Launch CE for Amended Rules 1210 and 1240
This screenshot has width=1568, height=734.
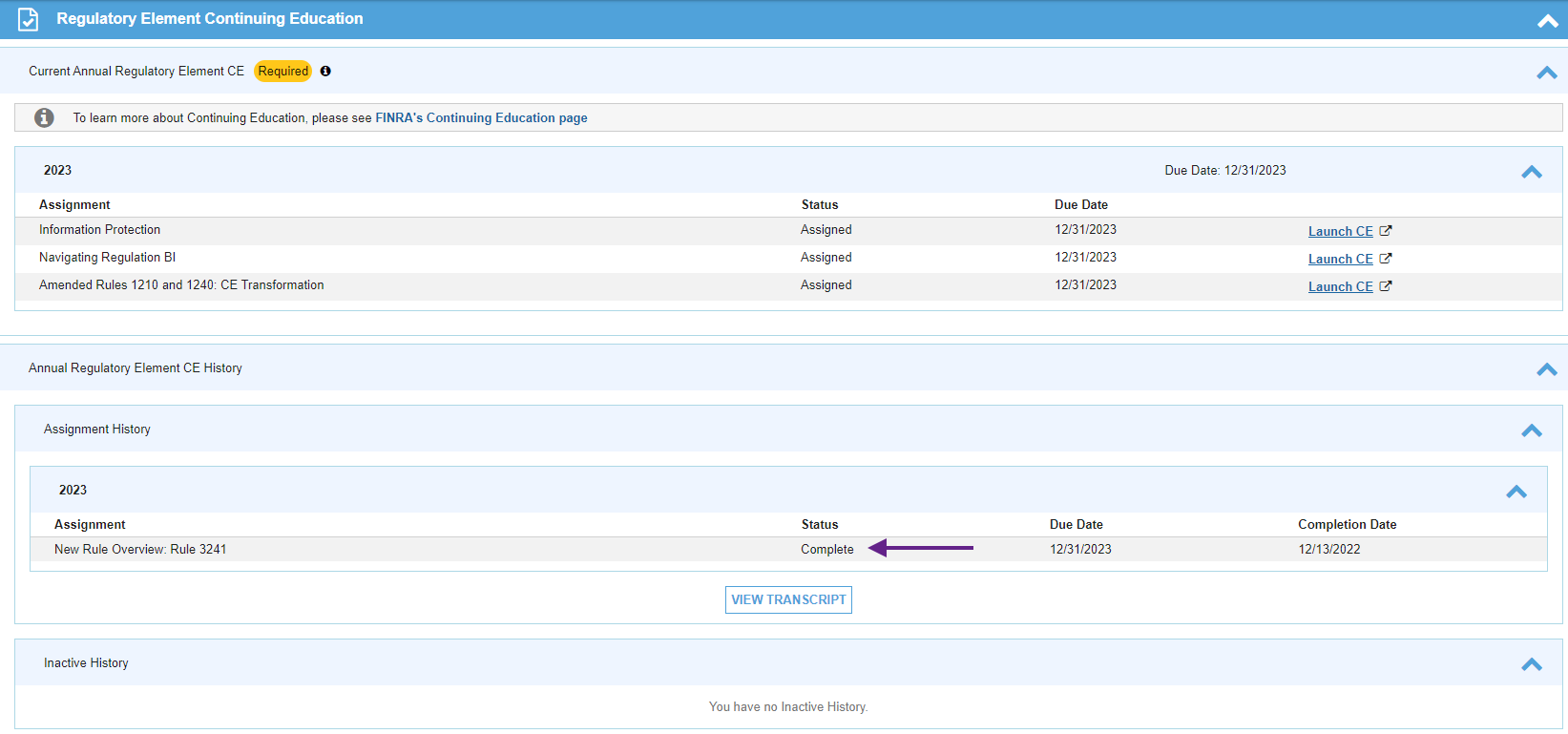[1340, 286]
